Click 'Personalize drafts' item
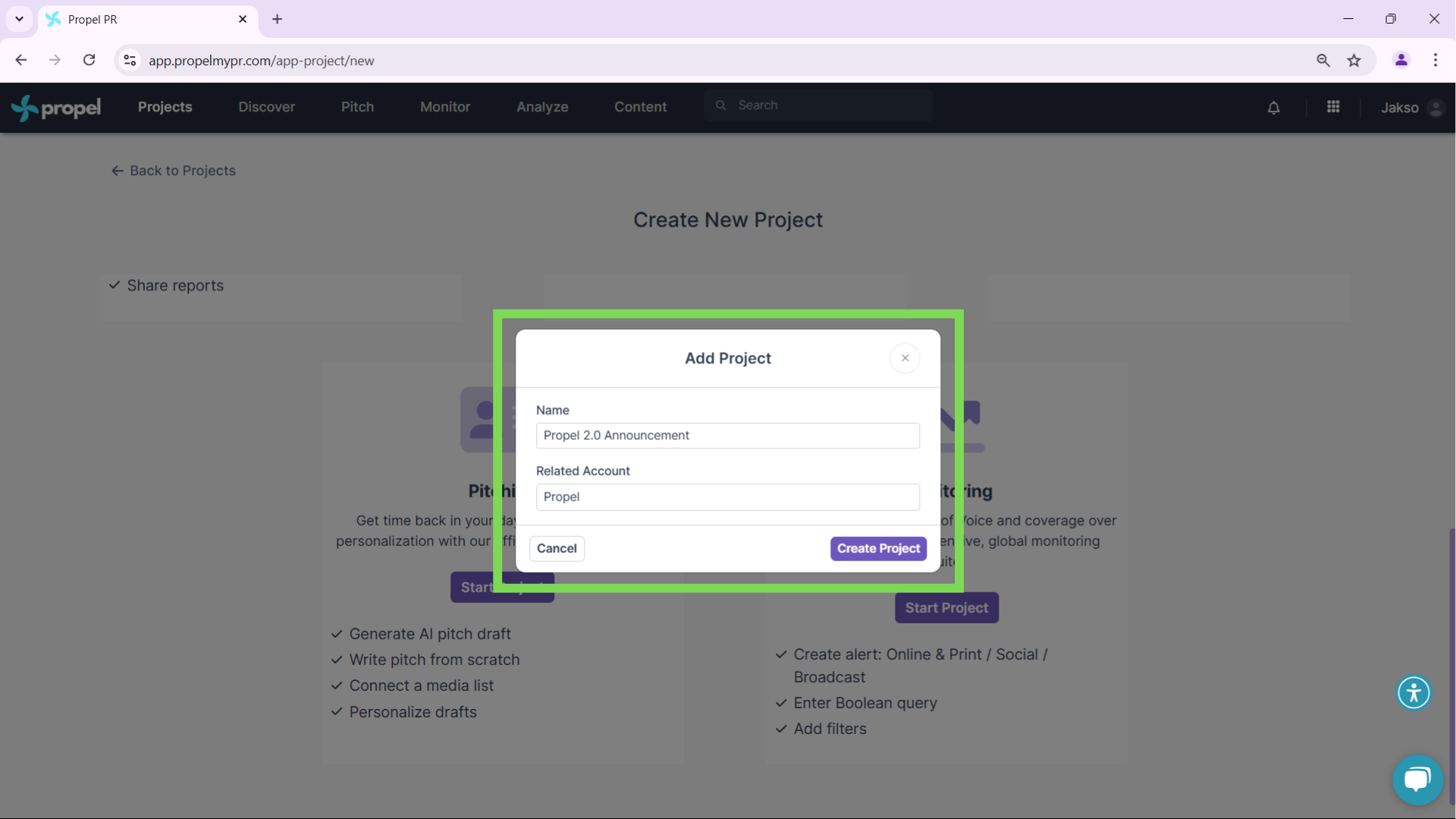 pos(413,712)
